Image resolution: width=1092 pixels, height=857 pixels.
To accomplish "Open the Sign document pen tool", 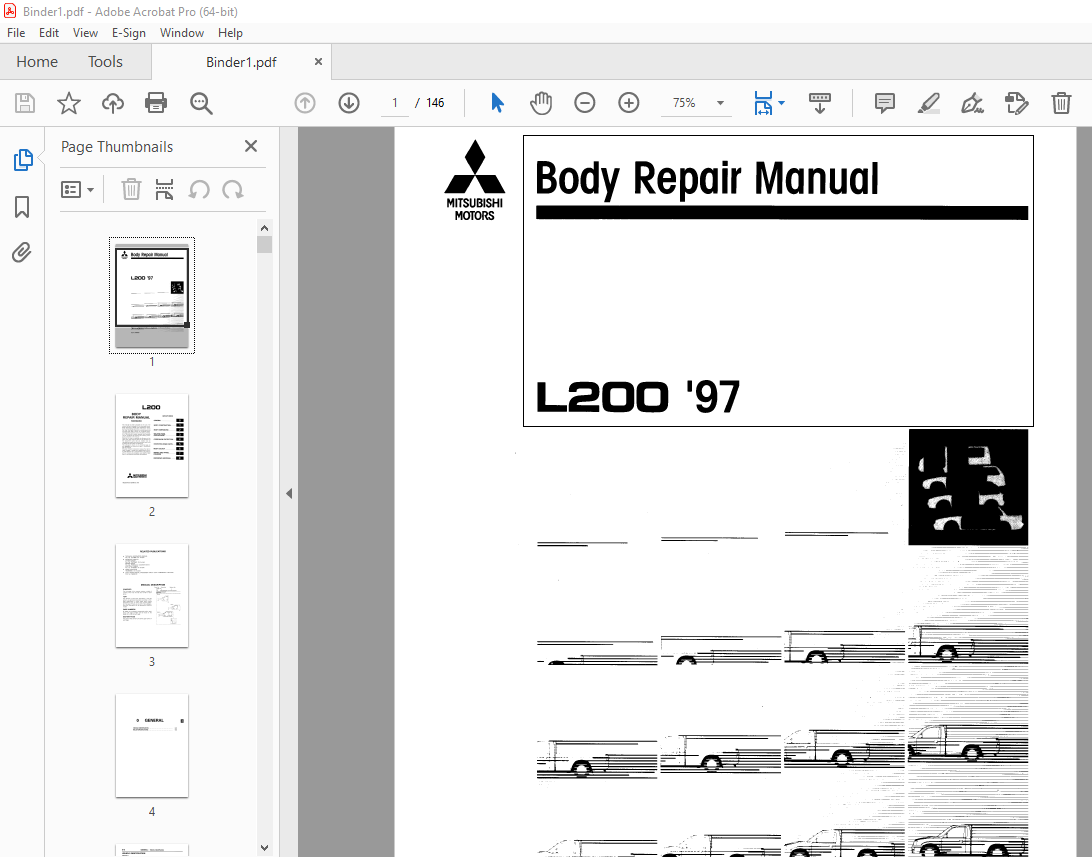I will pos(972,103).
